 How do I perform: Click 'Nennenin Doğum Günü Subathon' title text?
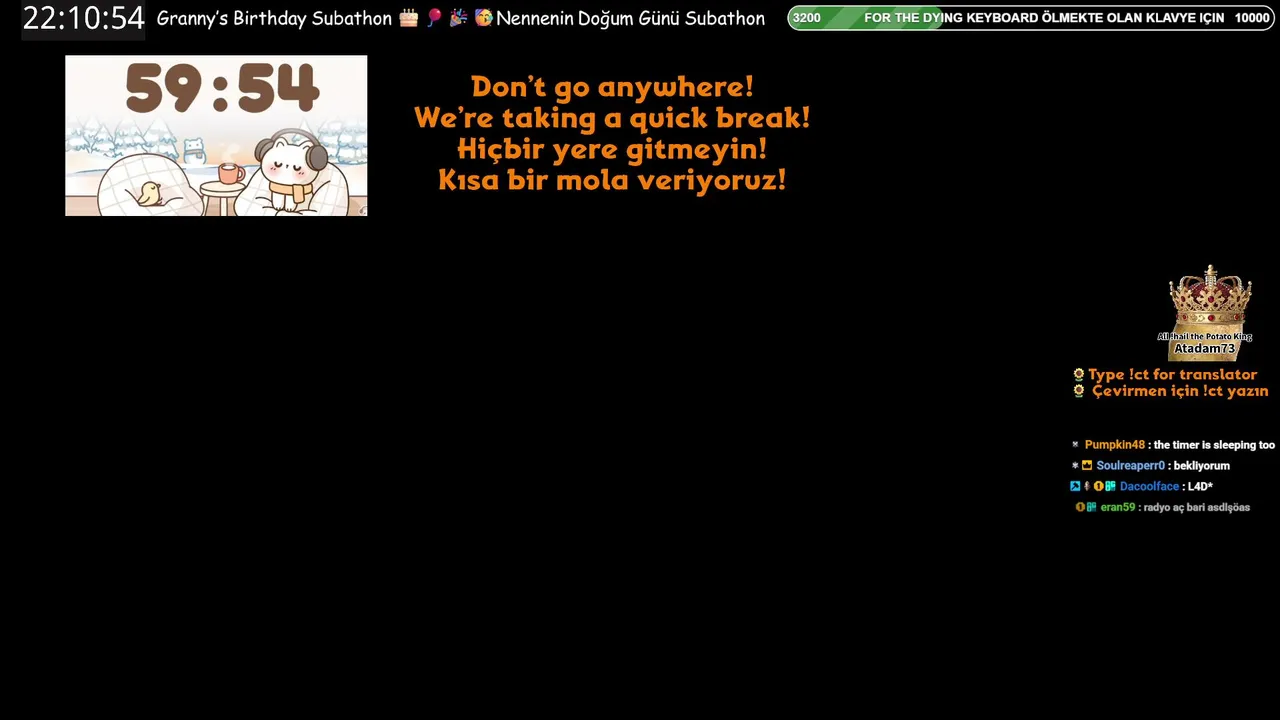click(x=631, y=19)
